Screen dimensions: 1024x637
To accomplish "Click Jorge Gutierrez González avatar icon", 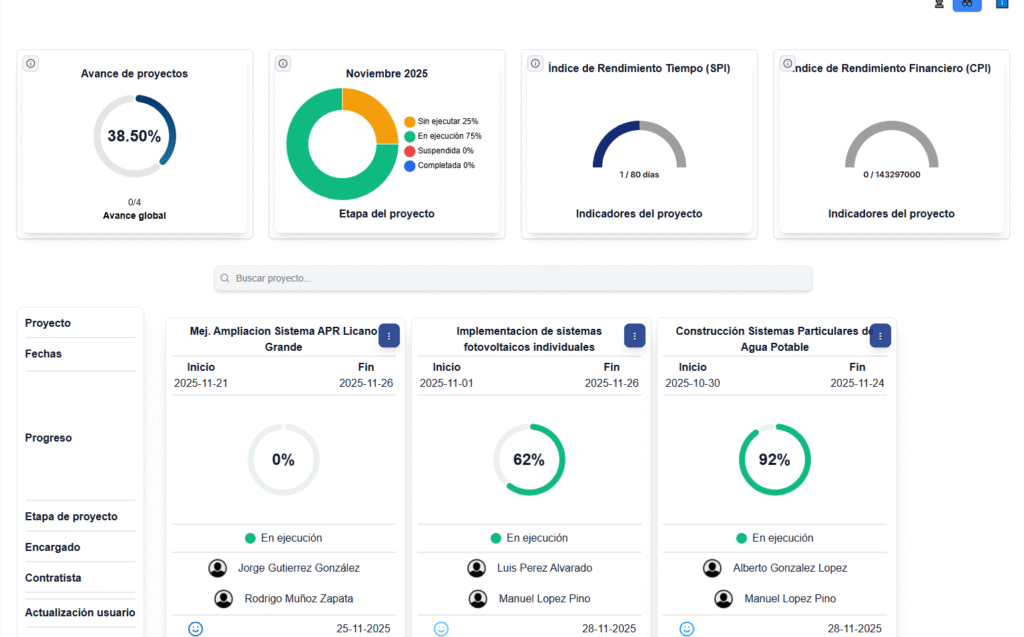I will pos(217,568).
